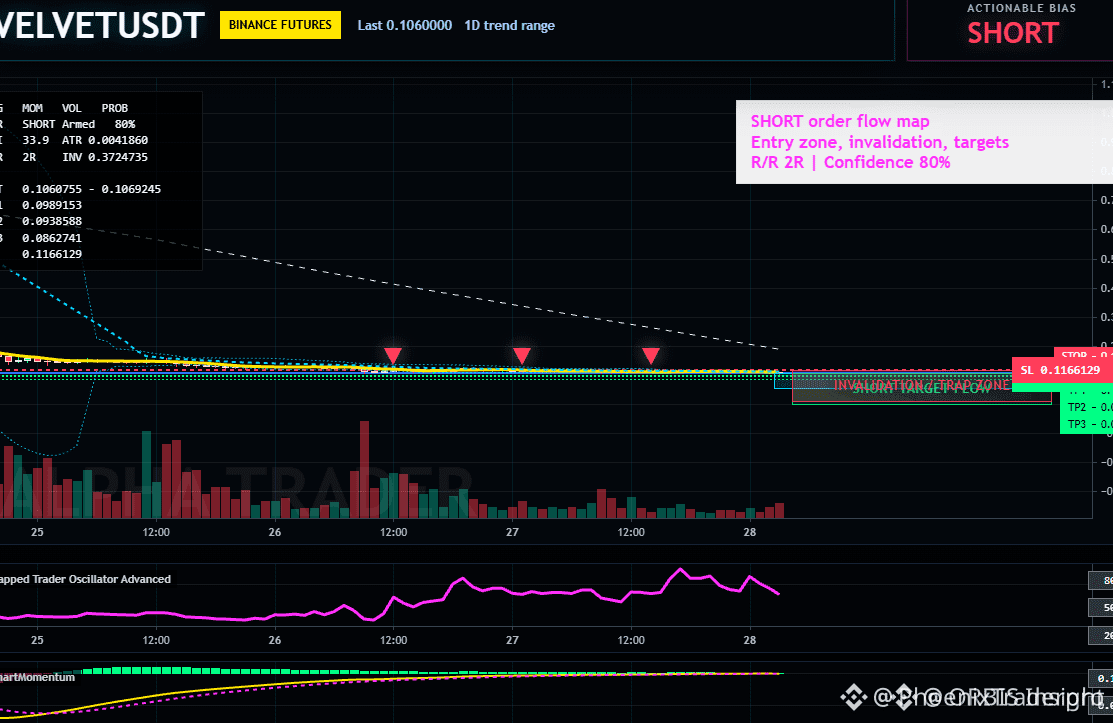Click the red triangle marker near 26 12:00
1113x723 pixels.
coord(393,355)
